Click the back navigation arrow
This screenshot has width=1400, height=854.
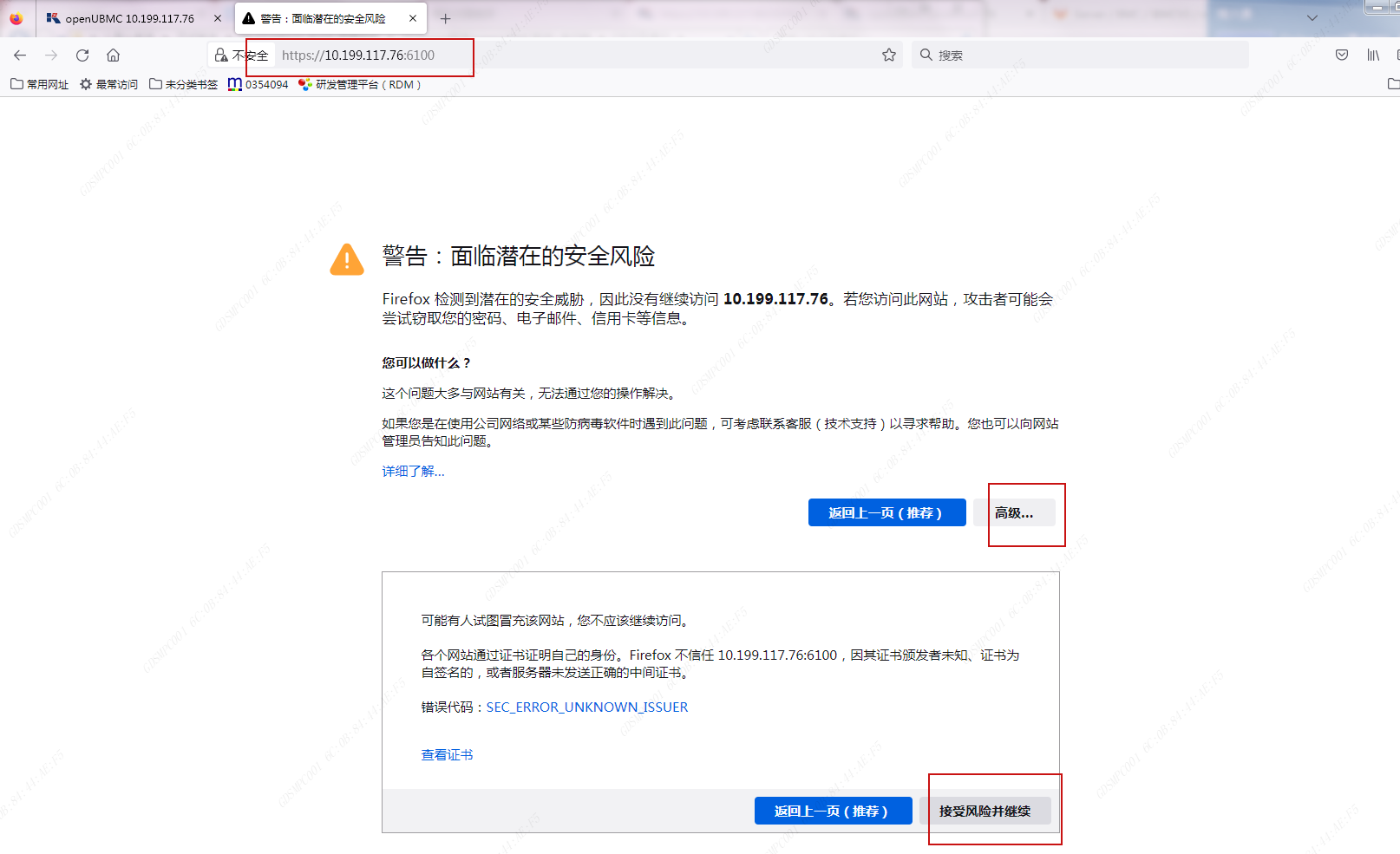[x=20, y=55]
